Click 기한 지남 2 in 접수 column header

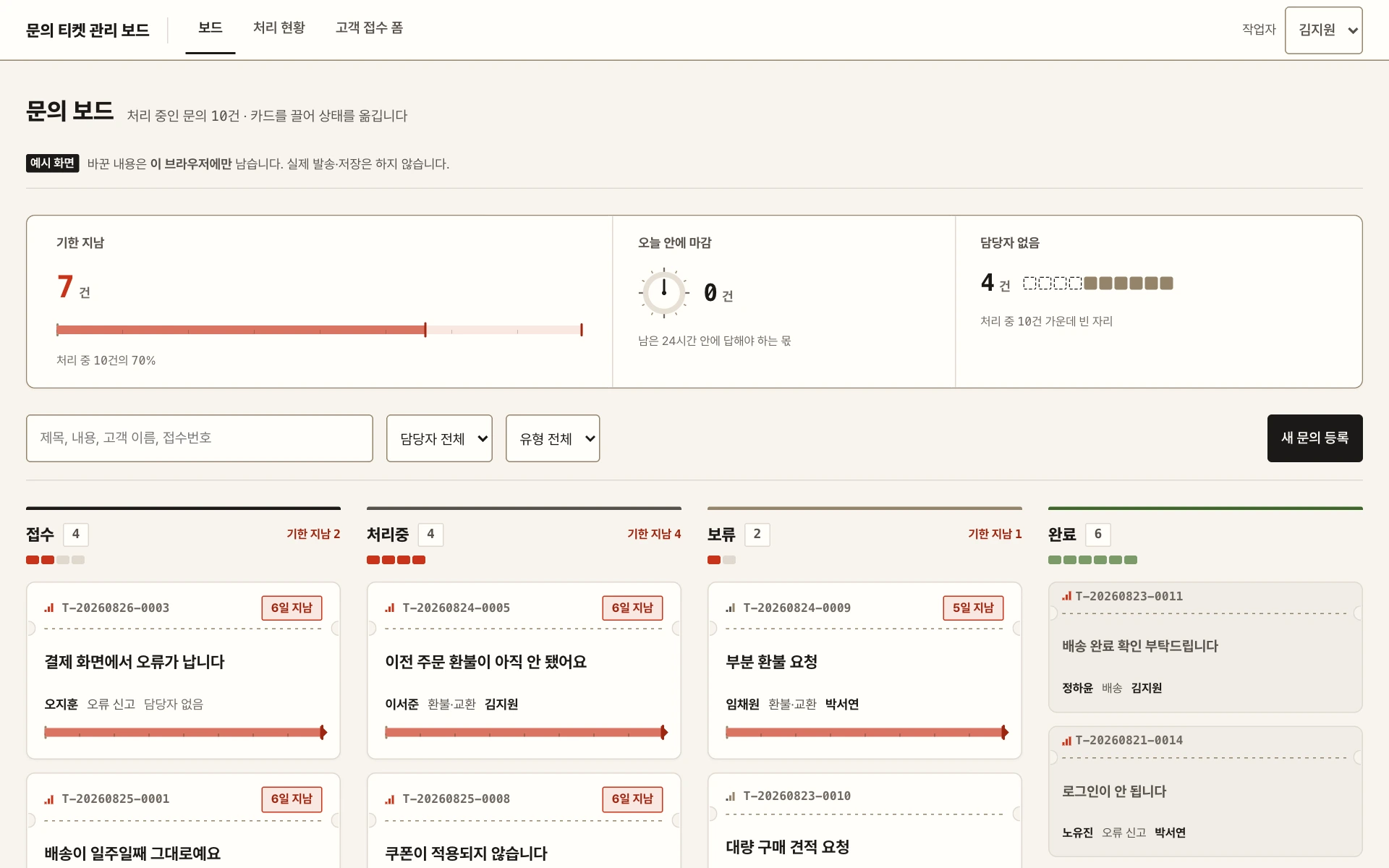point(313,534)
